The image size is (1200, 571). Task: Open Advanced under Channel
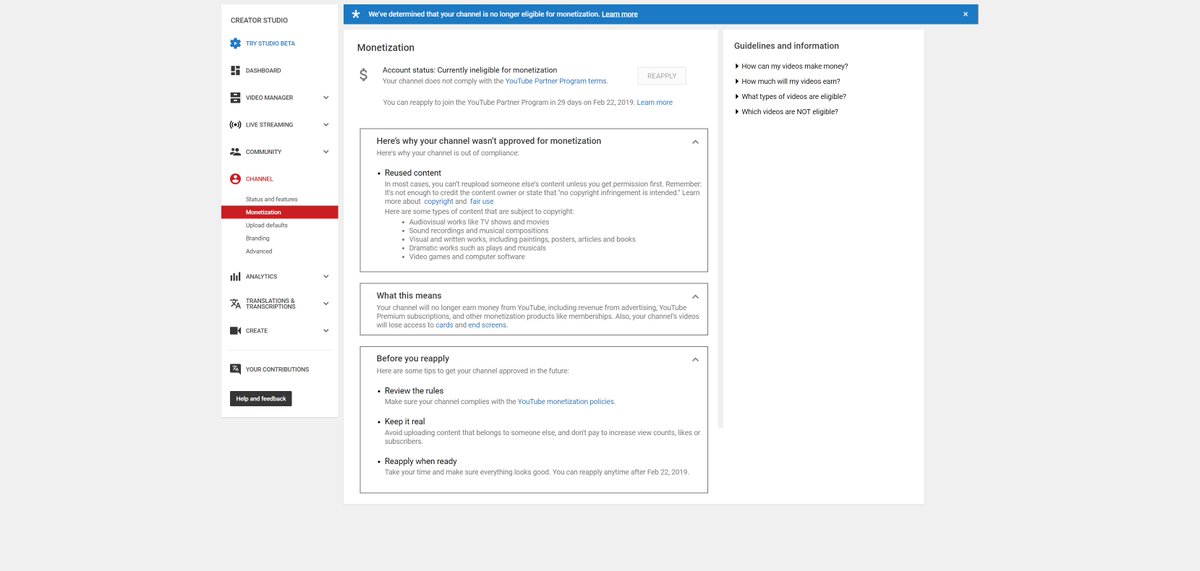(x=259, y=251)
